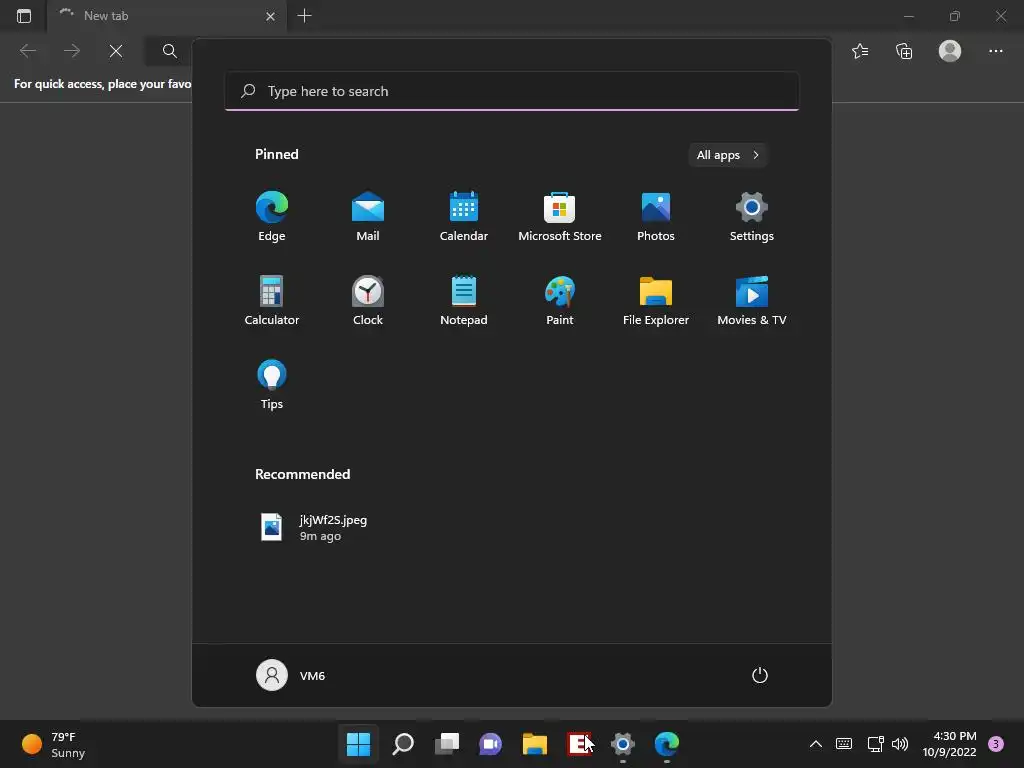Open taskbar Search magnifier
The width and height of the screenshot is (1024, 768).
click(403, 744)
